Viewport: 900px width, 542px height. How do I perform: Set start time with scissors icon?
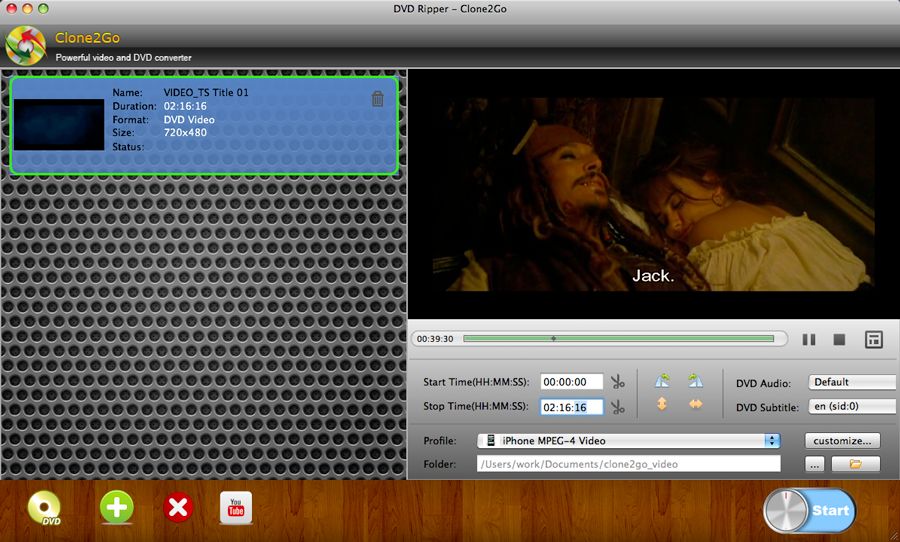618,382
